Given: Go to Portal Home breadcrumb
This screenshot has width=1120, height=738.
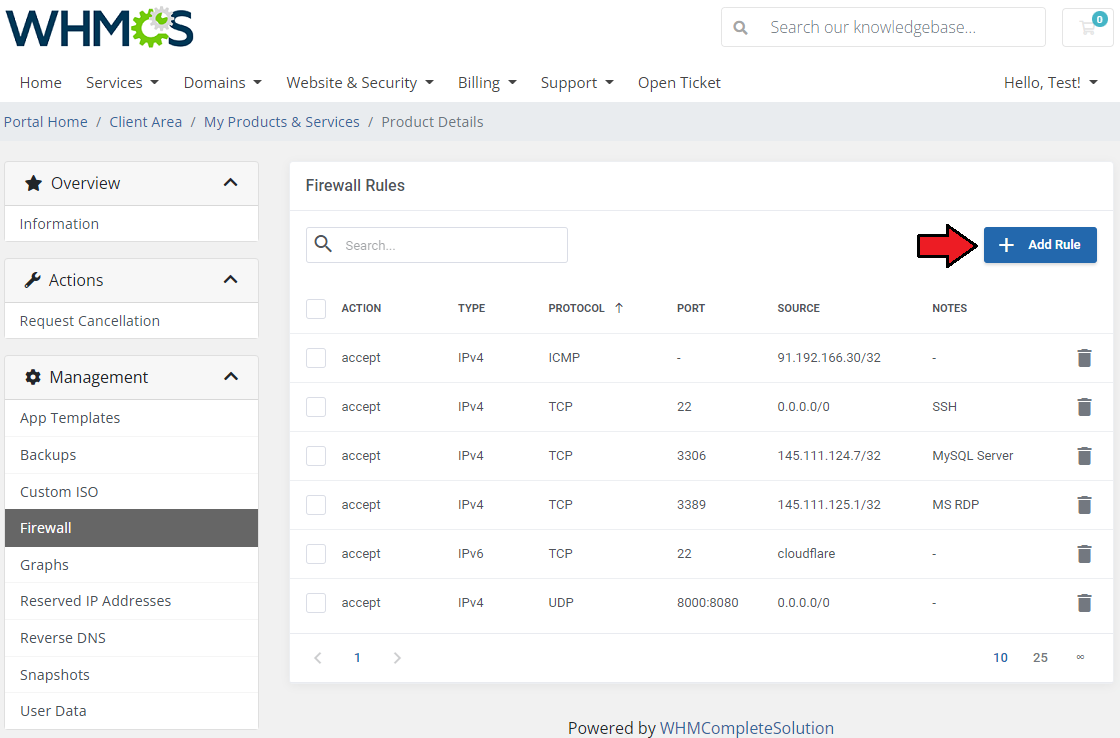Looking at the screenshot, I should click(46, 122).
